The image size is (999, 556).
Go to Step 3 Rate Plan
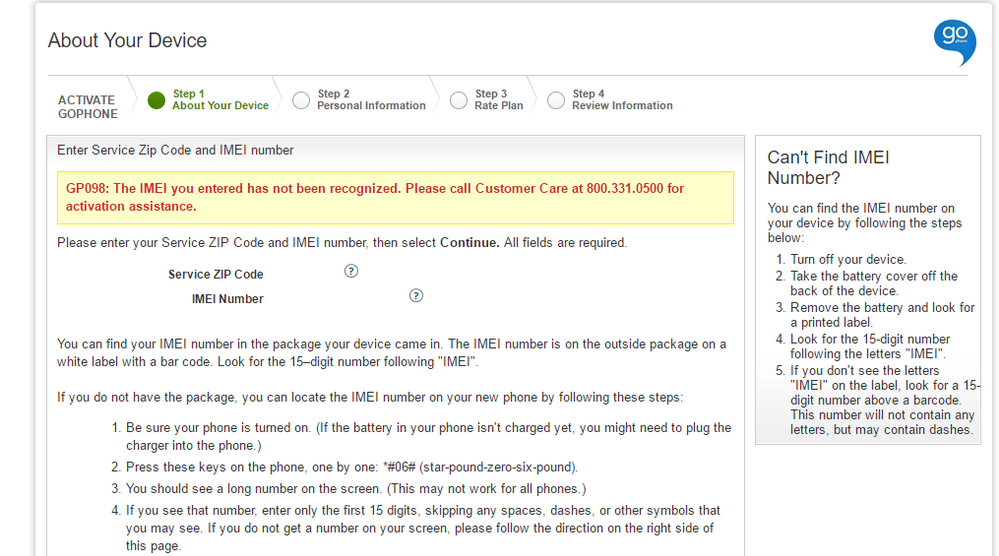pos(498,100)
